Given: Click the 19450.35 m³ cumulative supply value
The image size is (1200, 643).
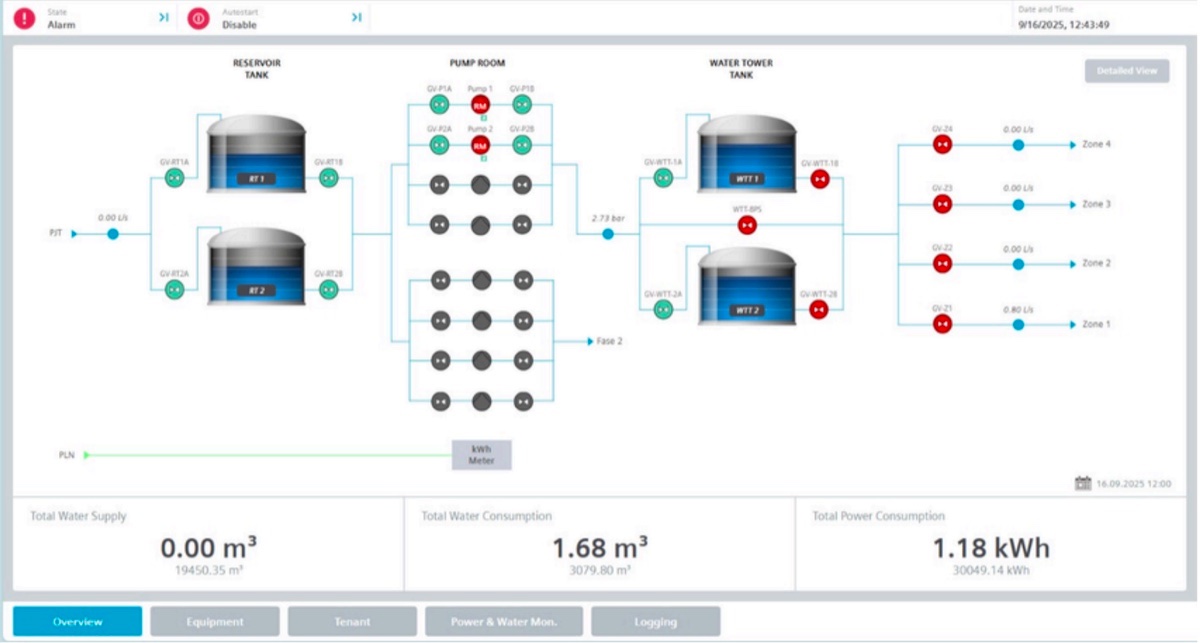Looking at the screenshot, I should point(209,570).
